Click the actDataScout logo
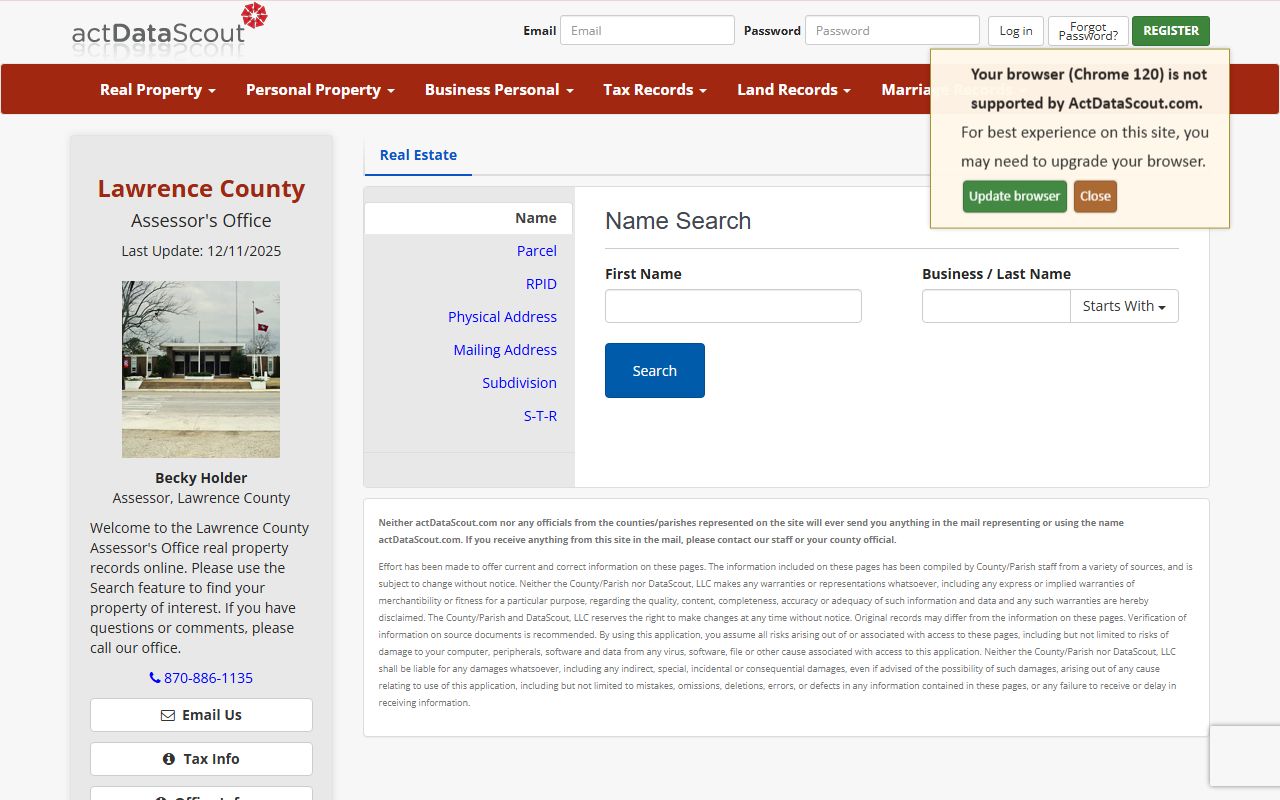The image size is (1280, 800). coord(170,28)
